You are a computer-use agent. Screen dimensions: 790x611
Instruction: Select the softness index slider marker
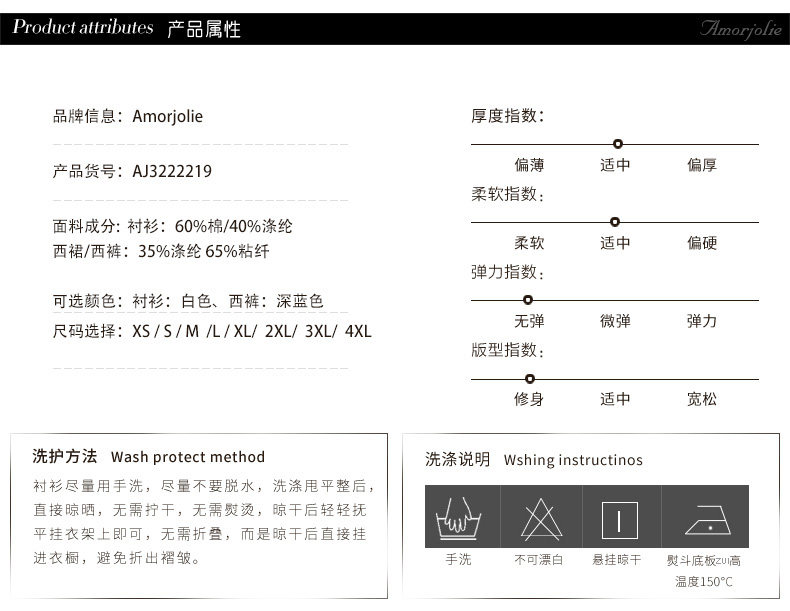614,222
